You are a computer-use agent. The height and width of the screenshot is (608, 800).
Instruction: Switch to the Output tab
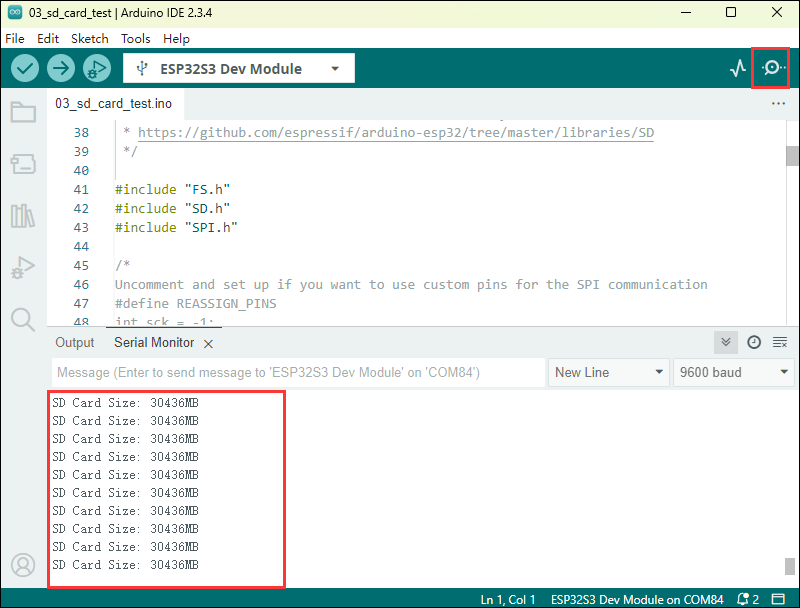pyautogui.click(x=74, y=342)
